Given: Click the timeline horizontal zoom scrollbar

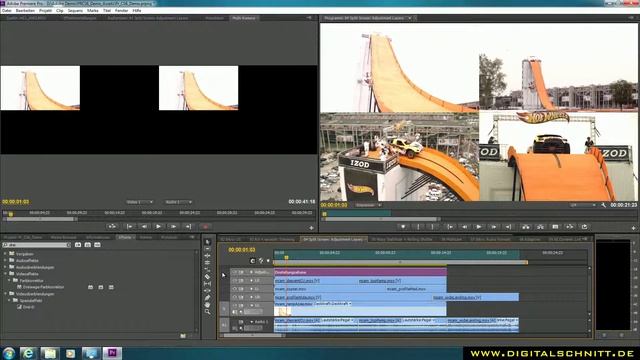Looking at the screenshot, I should [x=253, y=336].
